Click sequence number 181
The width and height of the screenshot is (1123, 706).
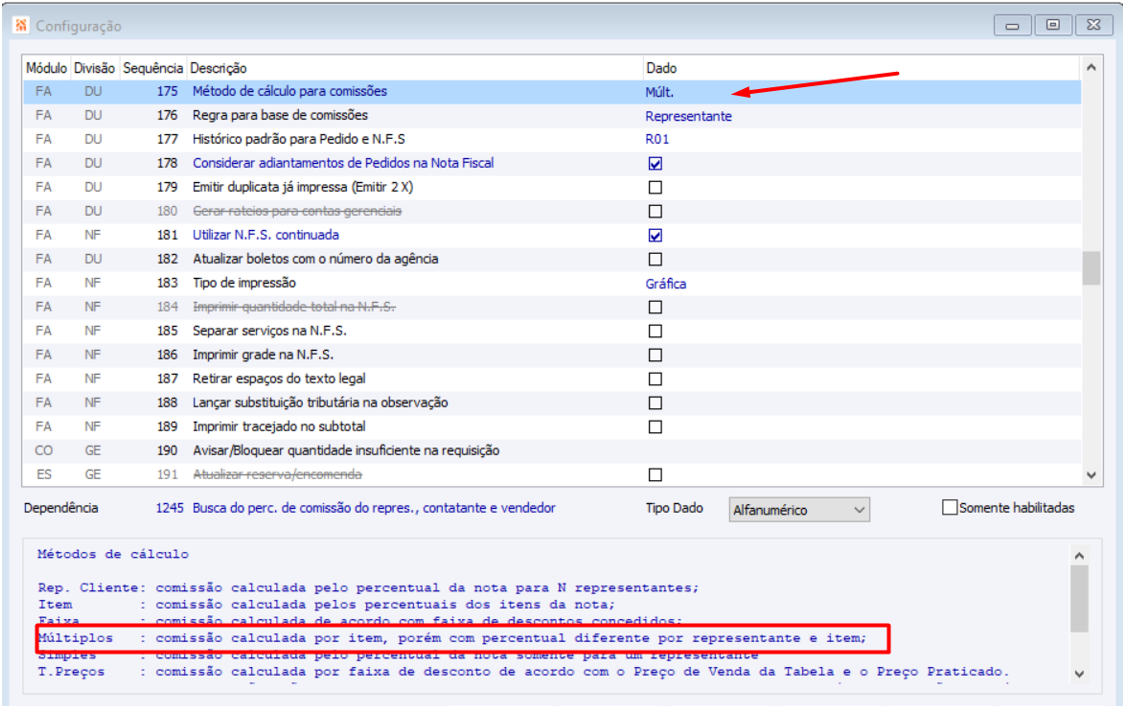[167, 235]
